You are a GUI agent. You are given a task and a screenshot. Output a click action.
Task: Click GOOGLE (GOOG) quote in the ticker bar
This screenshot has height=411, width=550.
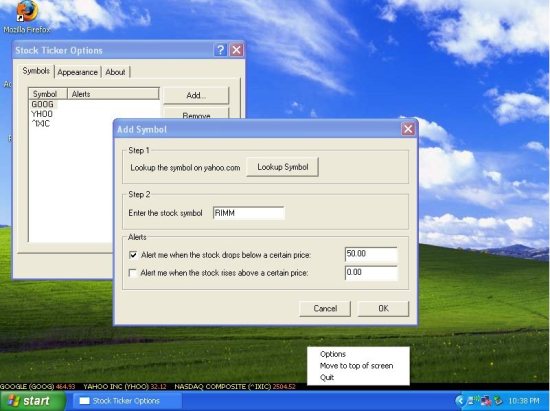click(x=38, y=386)
